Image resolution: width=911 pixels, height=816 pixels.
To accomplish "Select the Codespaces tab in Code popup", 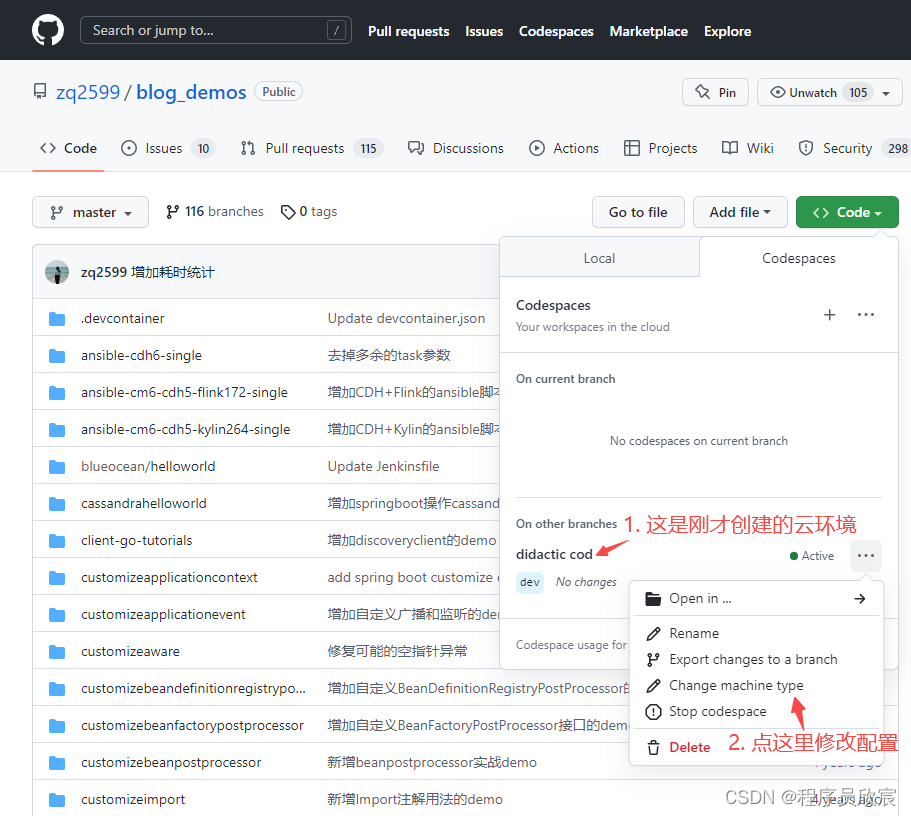I will click(x=798, y=258).
